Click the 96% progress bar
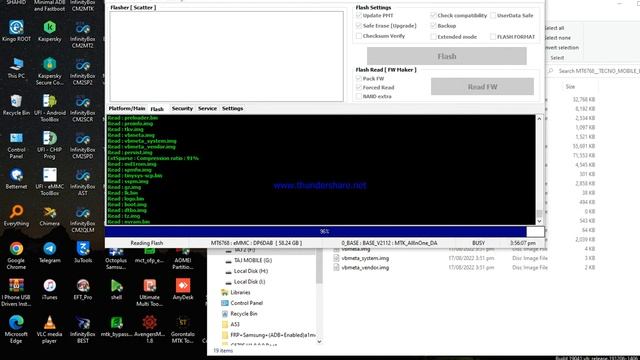Viewport: 640px width, 360px height. tap(324, 231)
